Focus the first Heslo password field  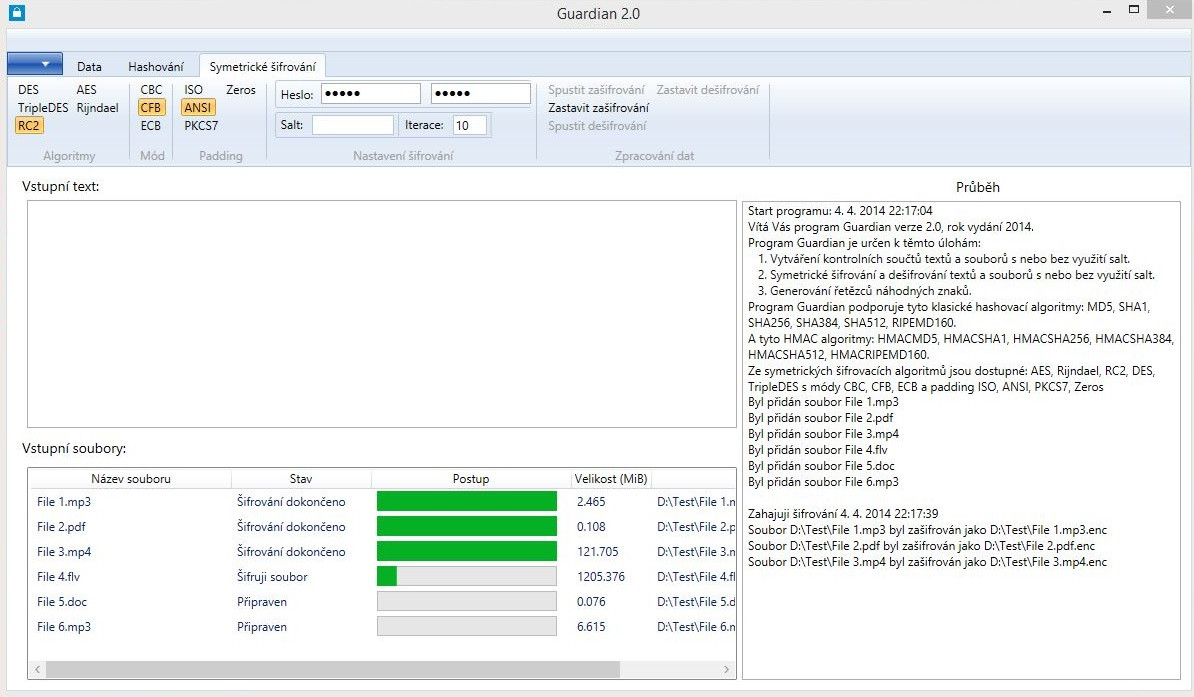click(x=371, y=94)
